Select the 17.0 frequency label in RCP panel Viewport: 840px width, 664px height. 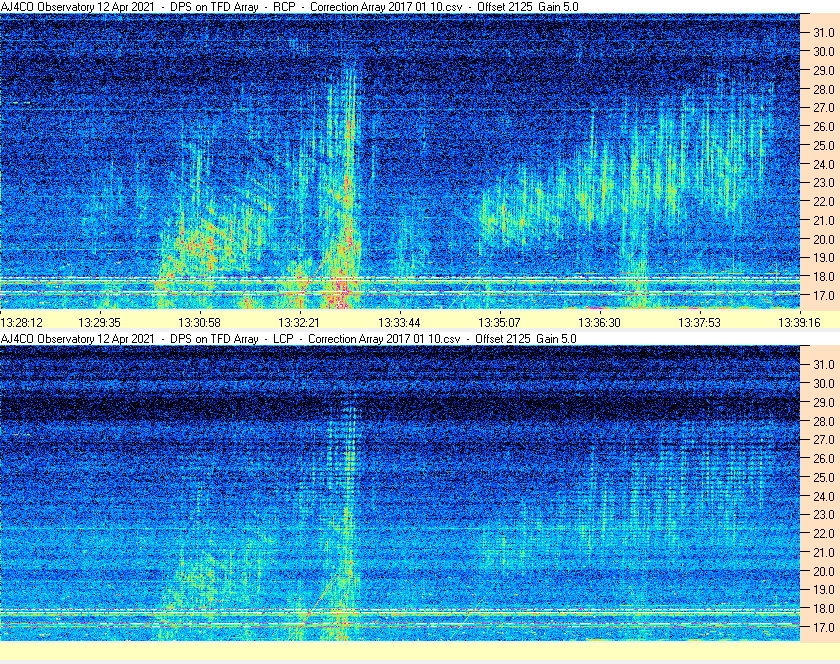[823, 296]
